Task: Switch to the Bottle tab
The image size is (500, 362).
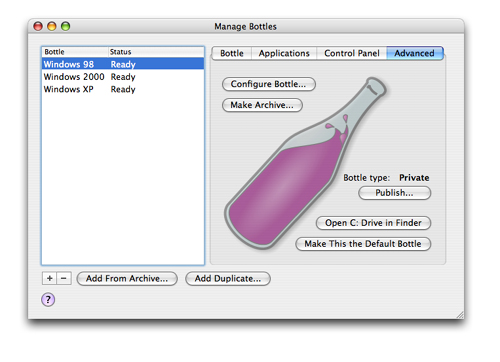Action: coord(232,53)
